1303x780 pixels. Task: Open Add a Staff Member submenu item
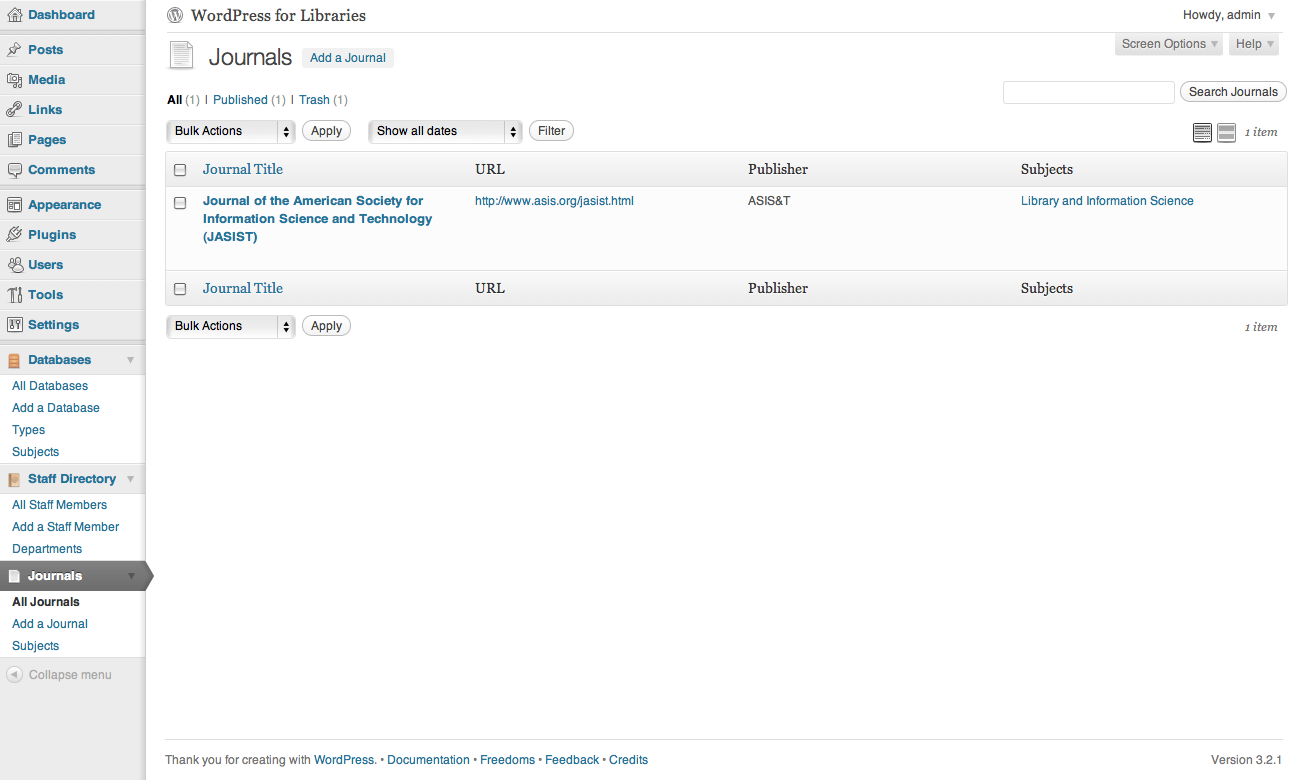click(65, 527)
